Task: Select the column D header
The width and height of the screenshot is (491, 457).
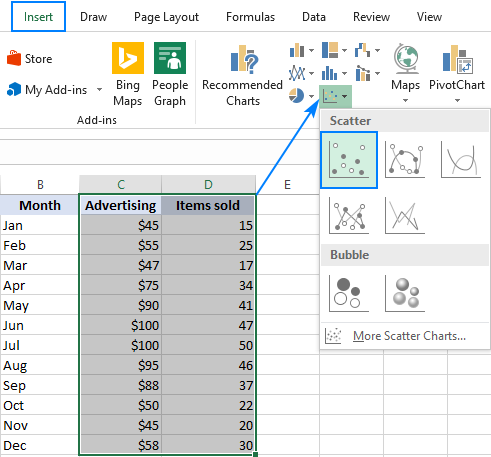Action: click(208, 184)
